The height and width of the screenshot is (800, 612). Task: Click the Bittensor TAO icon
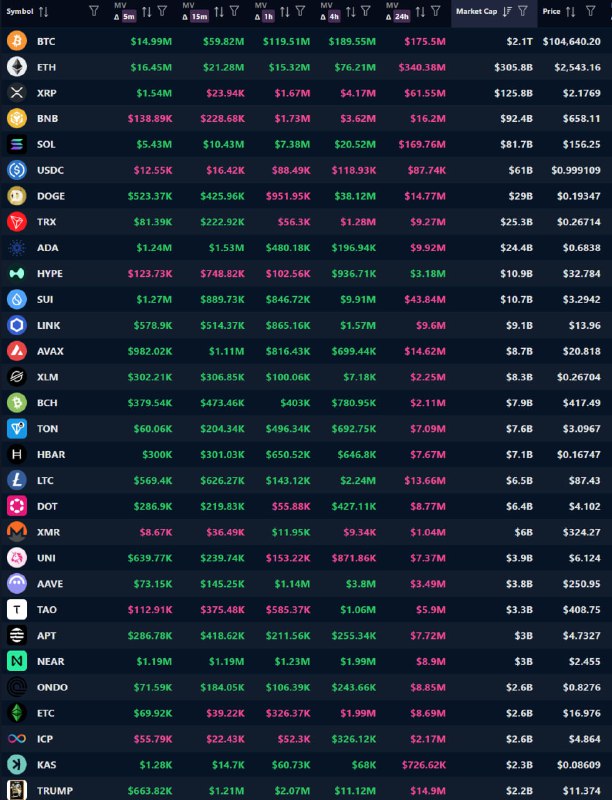(17, 610)
